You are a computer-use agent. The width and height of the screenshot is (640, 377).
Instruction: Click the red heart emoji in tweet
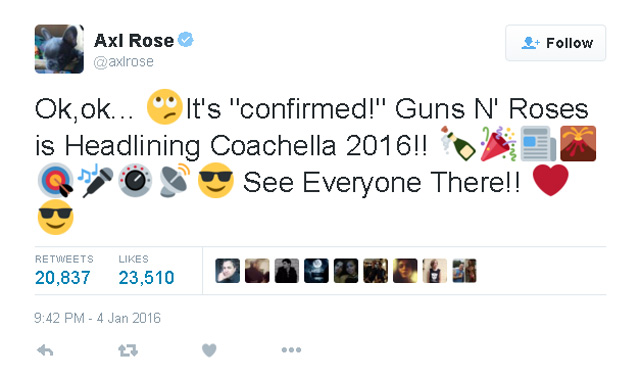point(551,180)
